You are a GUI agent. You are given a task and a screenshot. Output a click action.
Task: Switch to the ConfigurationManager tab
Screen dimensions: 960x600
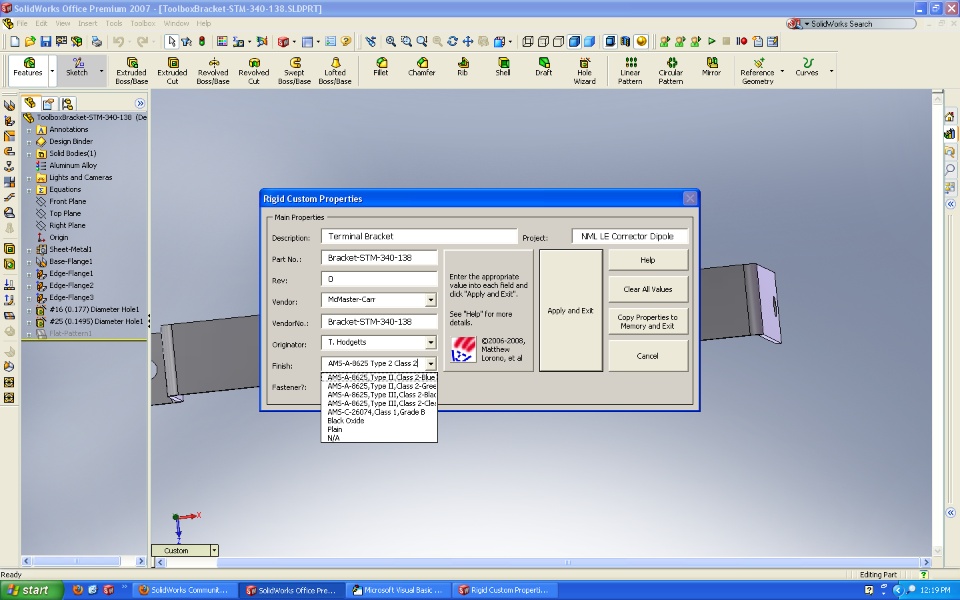[x=67, y=103]
